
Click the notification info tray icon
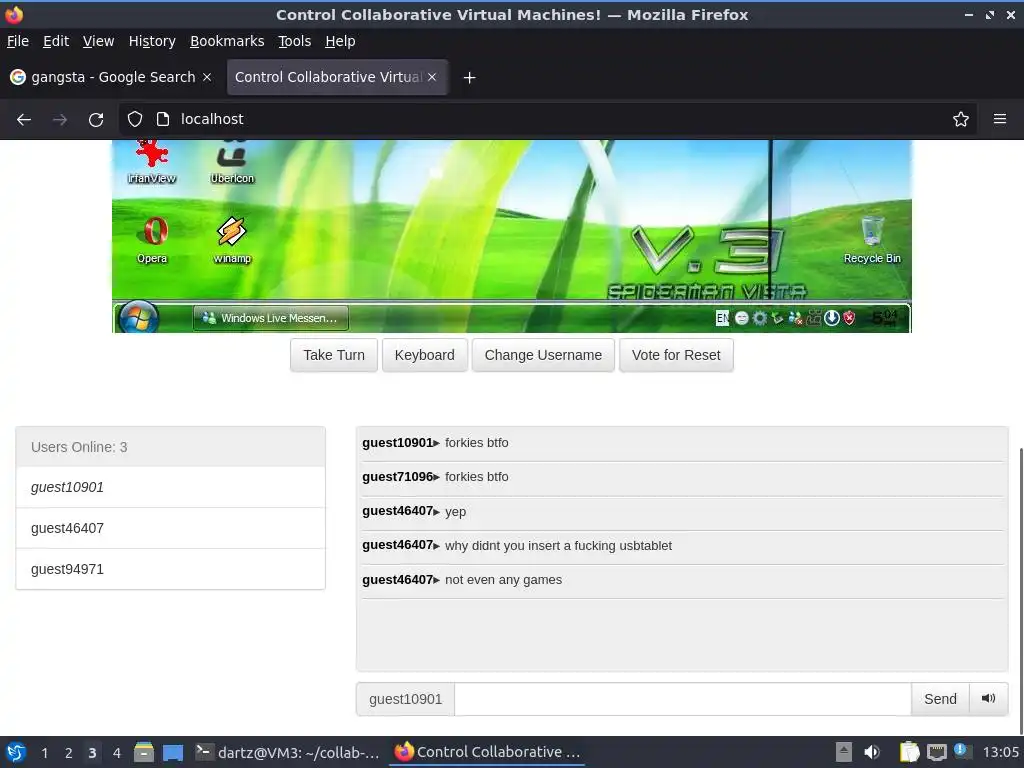point(962,751)
